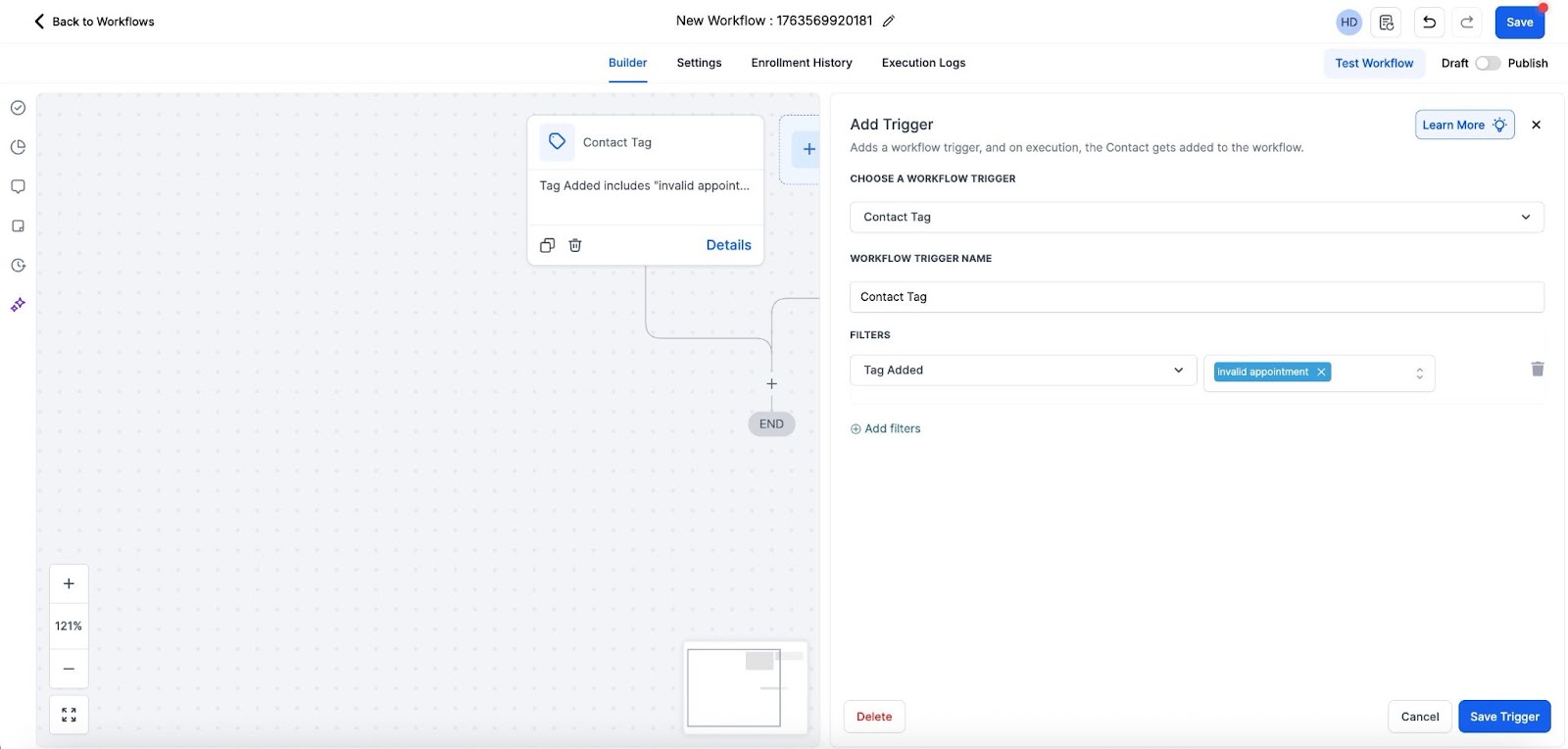Click the Add filters link
This screenshot has height=749, width=1568.
coord(886,429)
